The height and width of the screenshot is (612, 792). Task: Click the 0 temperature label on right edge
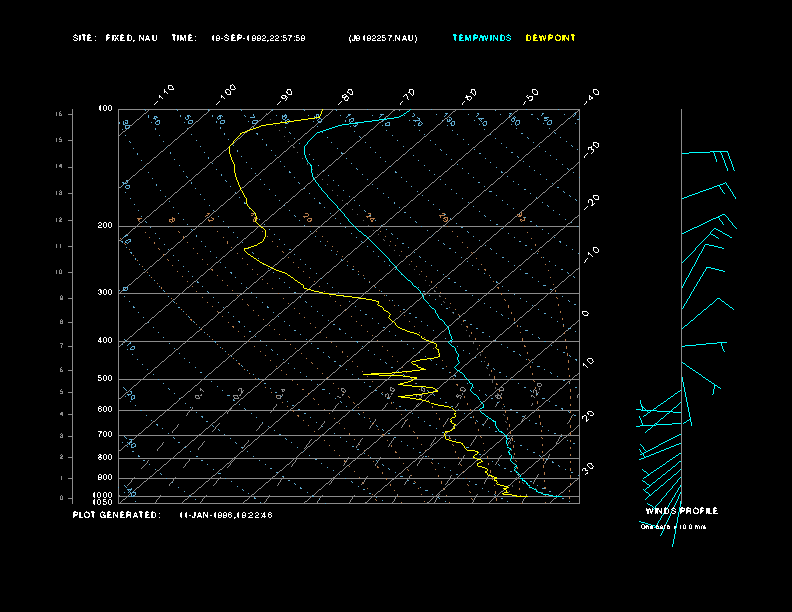(586, 313)
